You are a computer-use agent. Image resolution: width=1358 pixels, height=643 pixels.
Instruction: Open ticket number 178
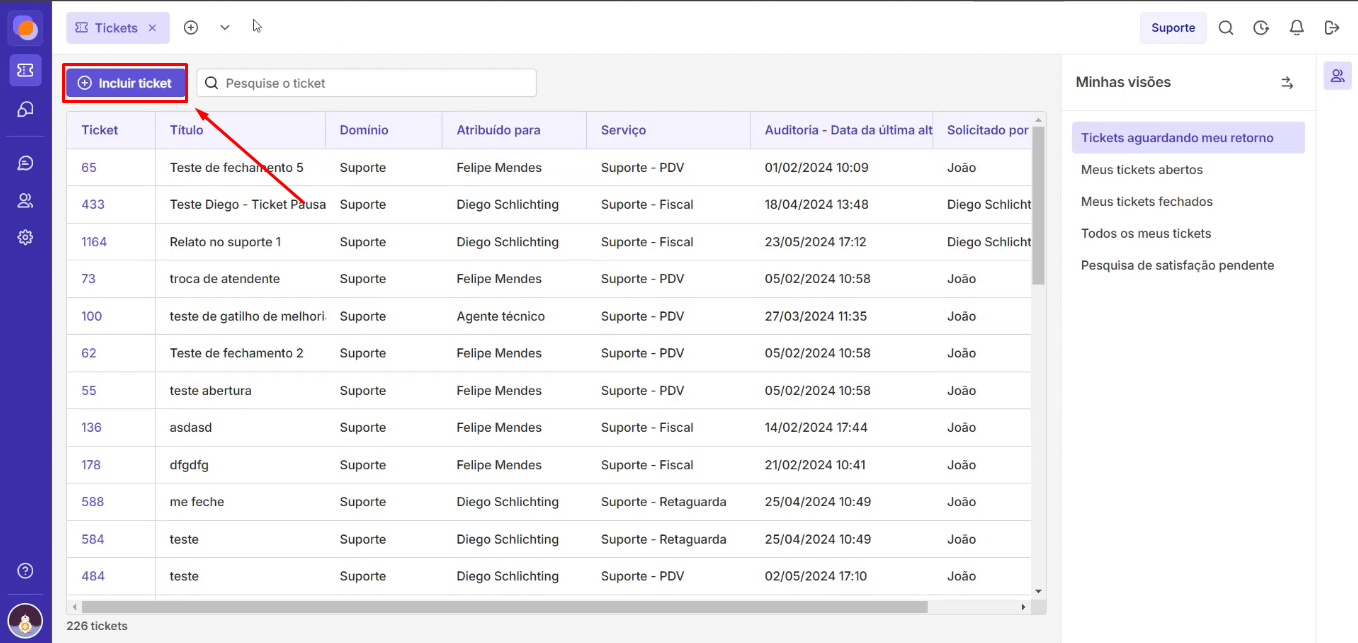(91, 465)
